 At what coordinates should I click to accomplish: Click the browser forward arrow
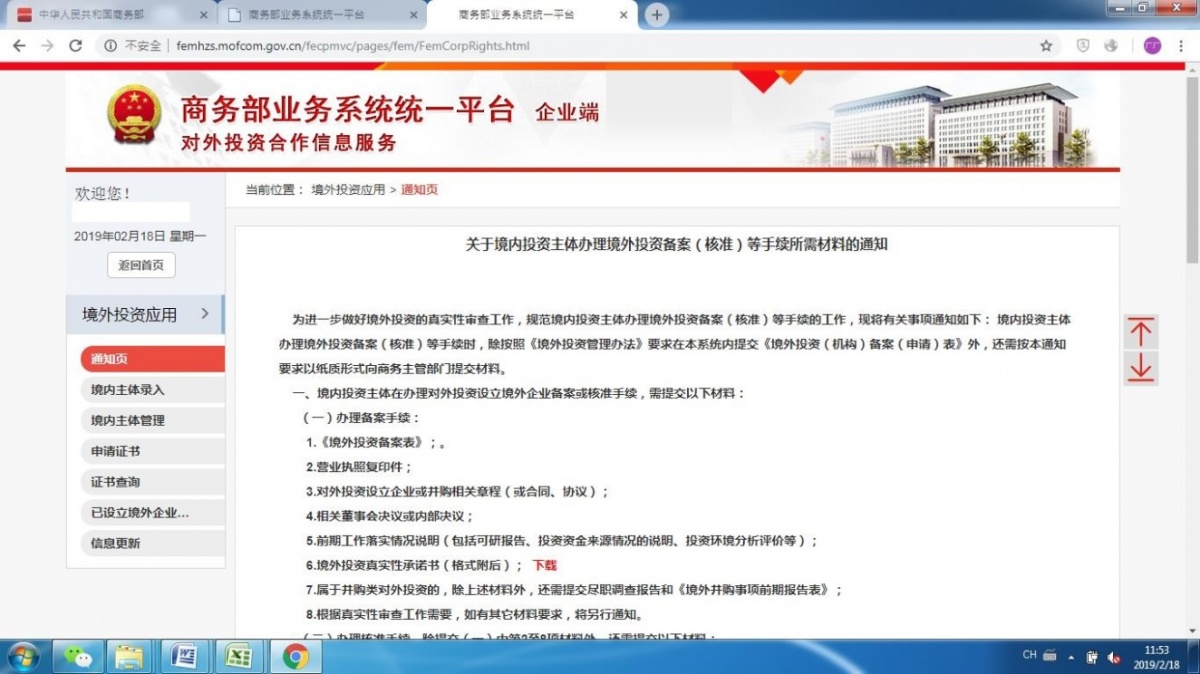pyautogui.click(x=47, y=46)
